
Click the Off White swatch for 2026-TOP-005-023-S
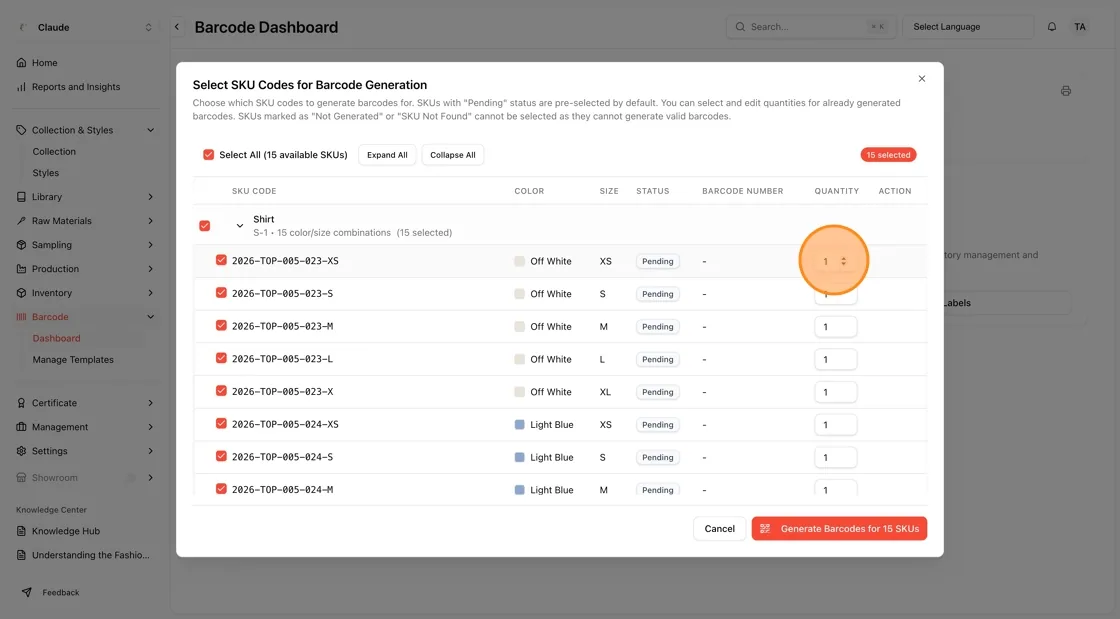point(519,294)
